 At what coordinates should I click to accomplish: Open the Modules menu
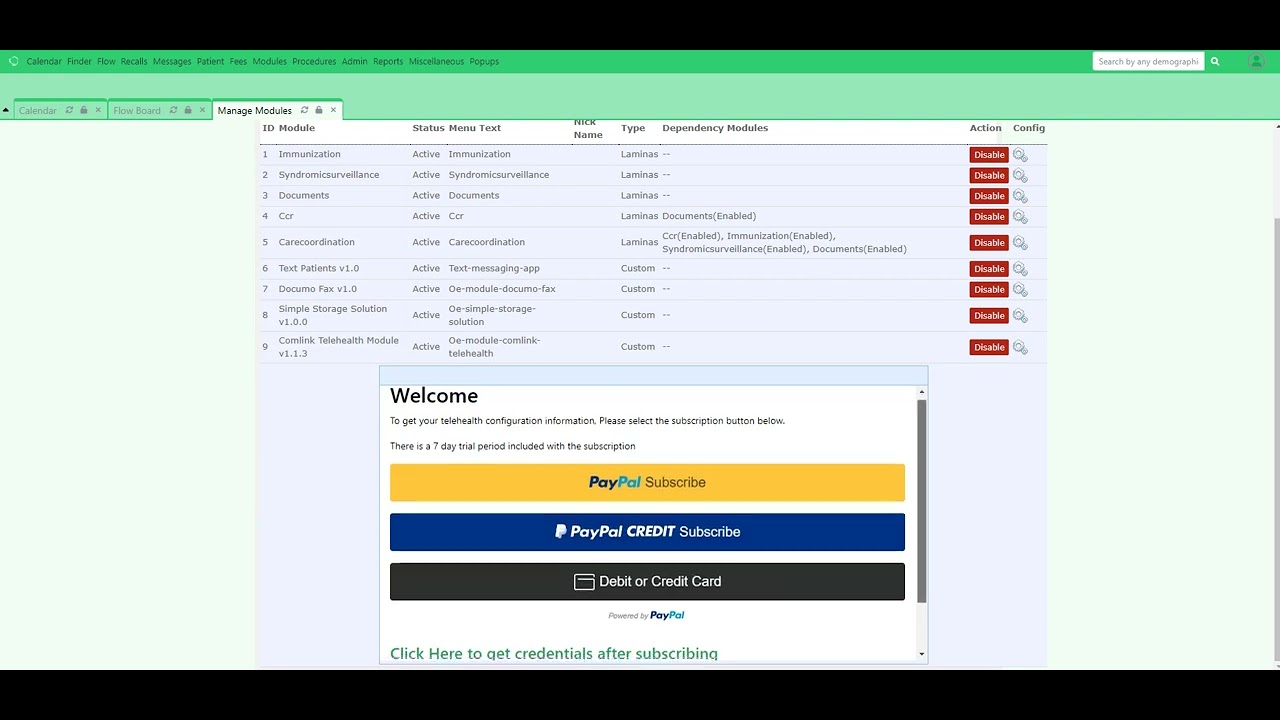pos(270,61)
